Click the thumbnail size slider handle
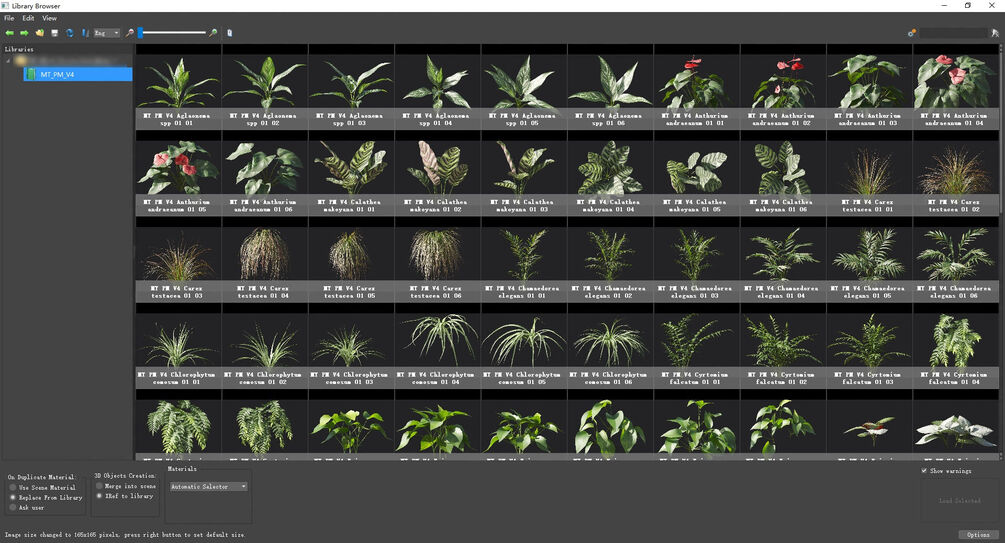 [x=140, y=33]
